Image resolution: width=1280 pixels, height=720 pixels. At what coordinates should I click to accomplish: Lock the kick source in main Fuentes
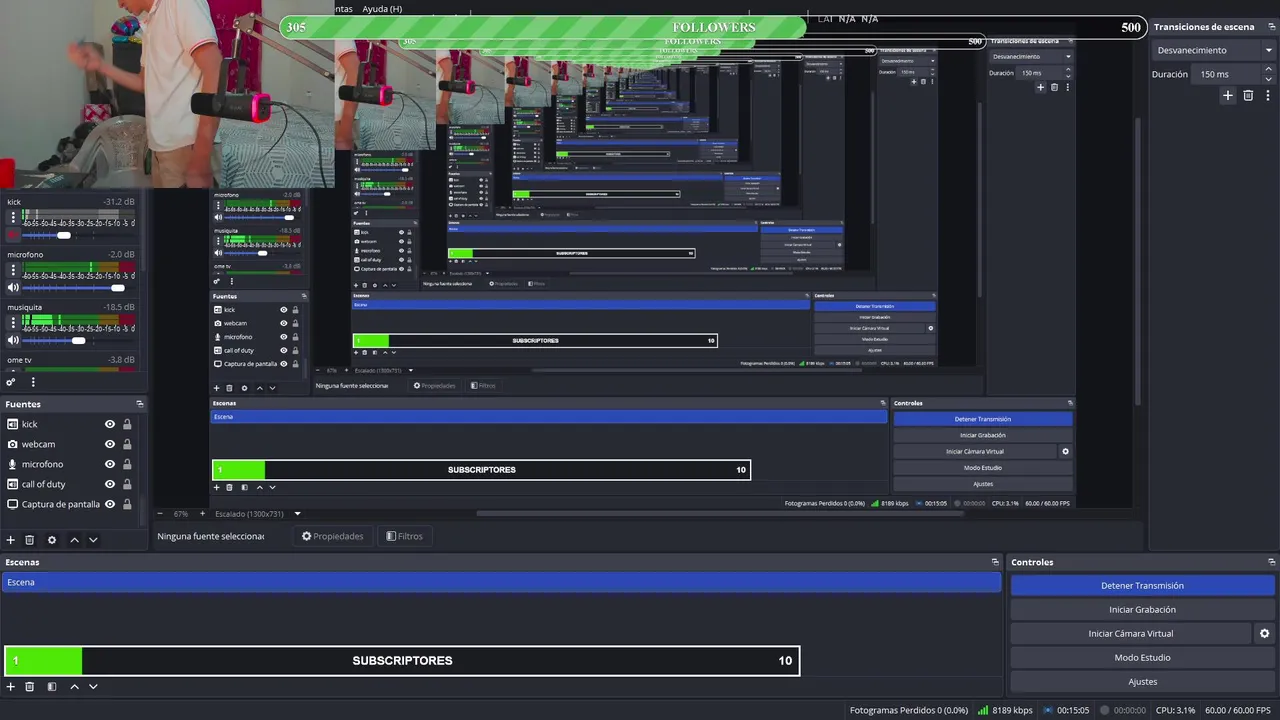pyautogui.click(x=127, y=424)
